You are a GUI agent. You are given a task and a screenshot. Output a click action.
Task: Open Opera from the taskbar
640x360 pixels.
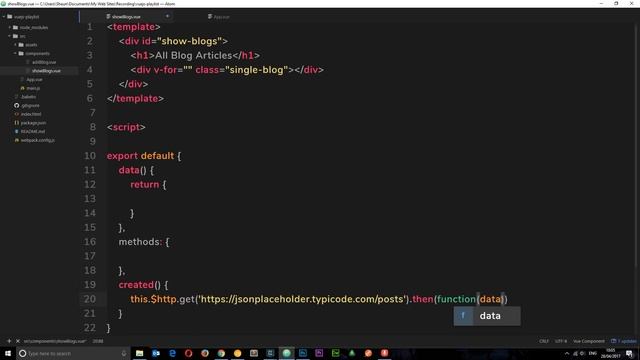pos(189,353)
